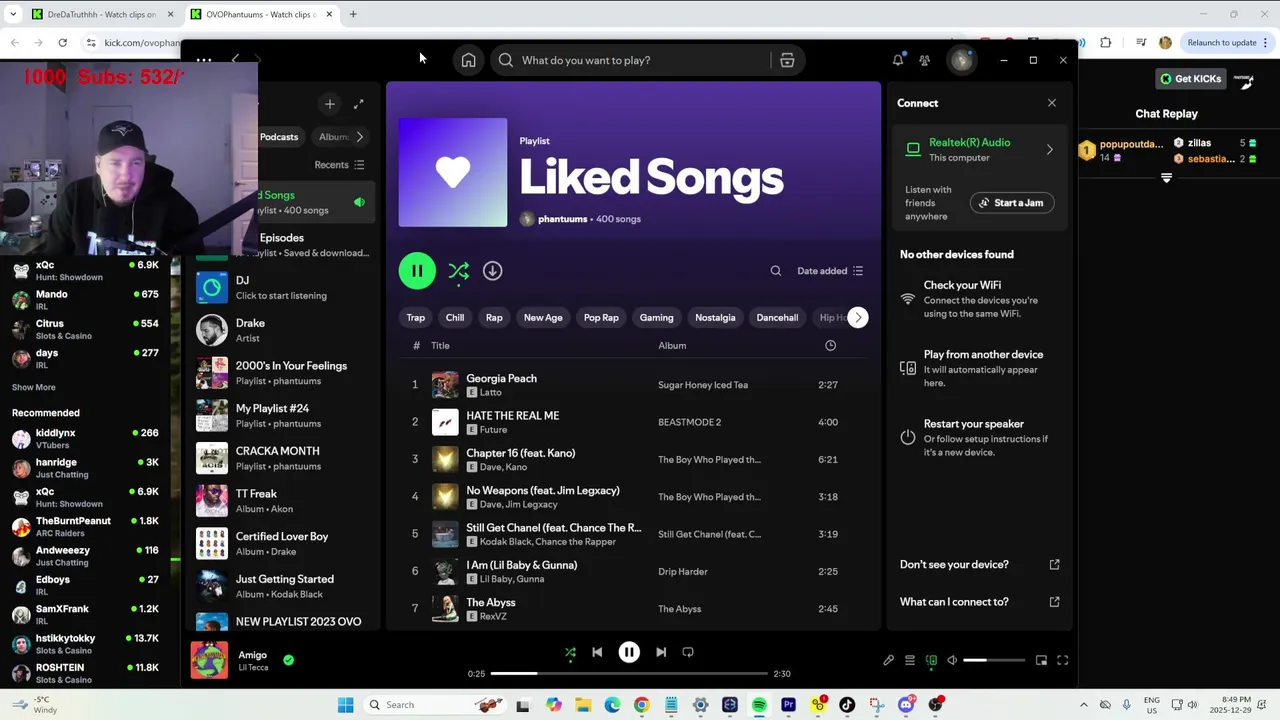The width and height of the screenshot is (1280, 720).
Task: Create a new playlist with plus icon
Action: tap(329, 103)
